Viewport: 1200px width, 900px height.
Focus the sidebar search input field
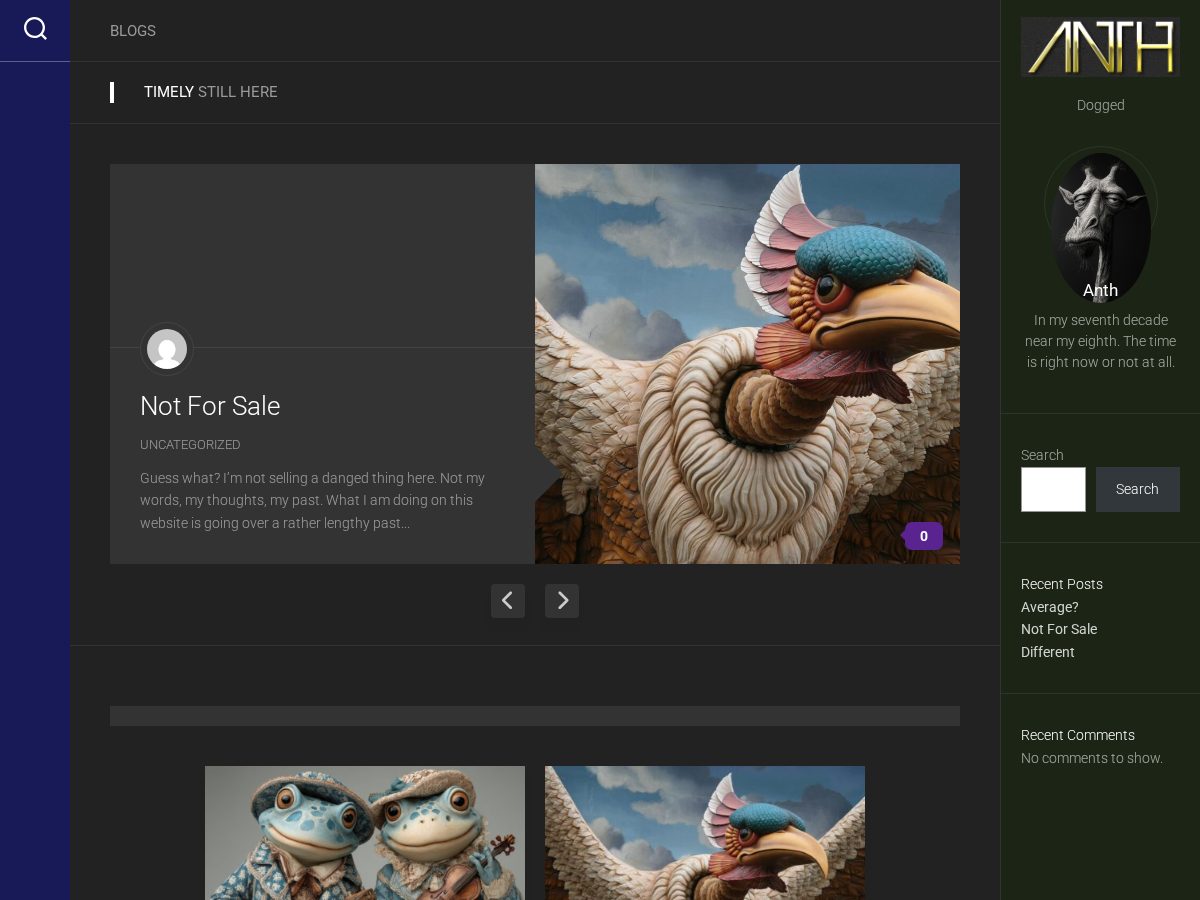(1053, 490)
